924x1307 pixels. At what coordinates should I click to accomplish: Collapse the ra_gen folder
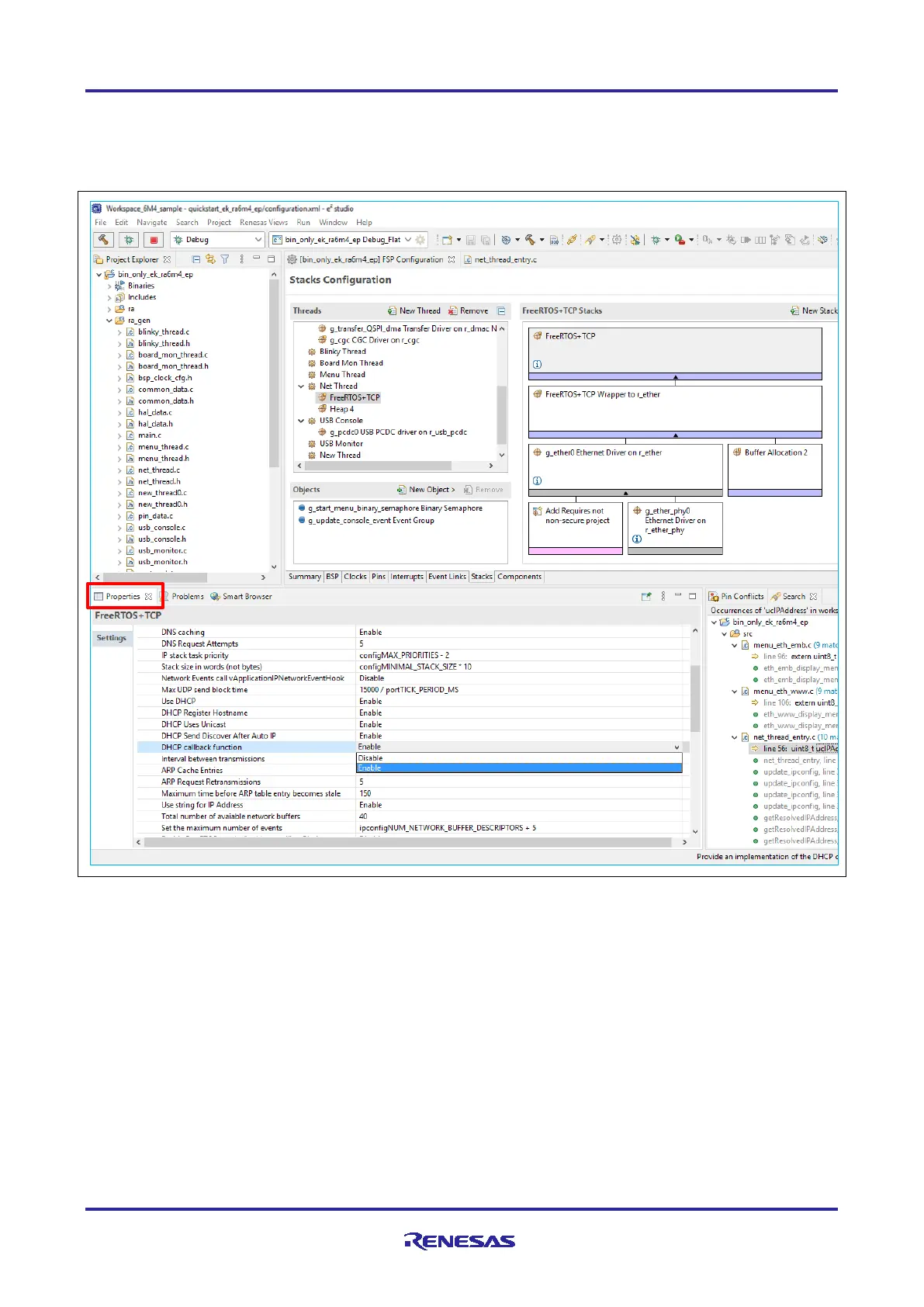[109, 321]
